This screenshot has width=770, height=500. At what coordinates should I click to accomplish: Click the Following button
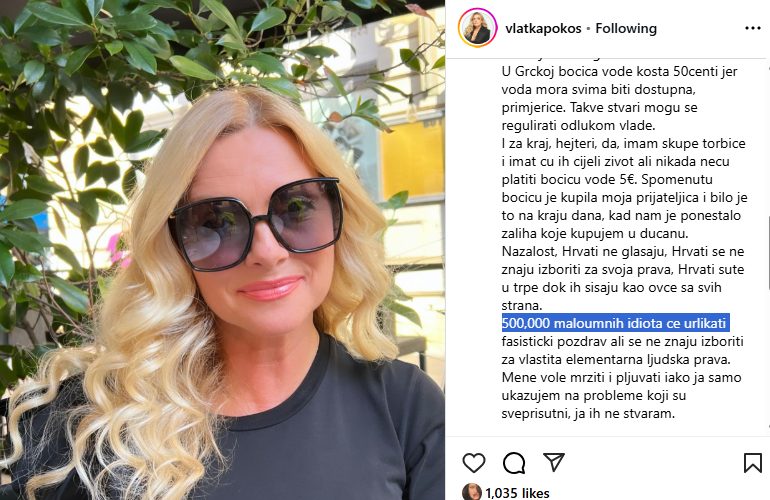(626, 28)
